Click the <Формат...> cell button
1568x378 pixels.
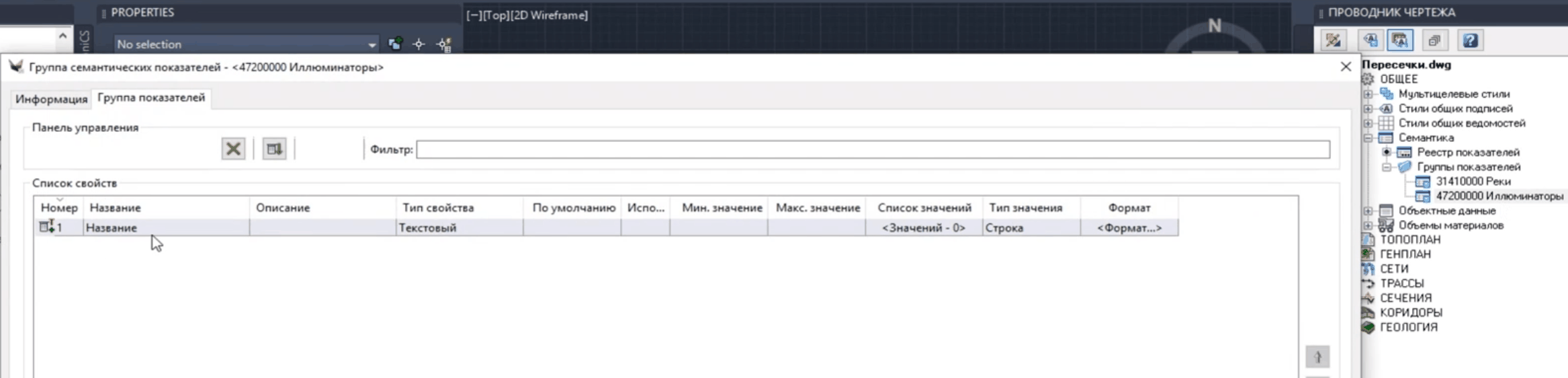(1129, 228)
